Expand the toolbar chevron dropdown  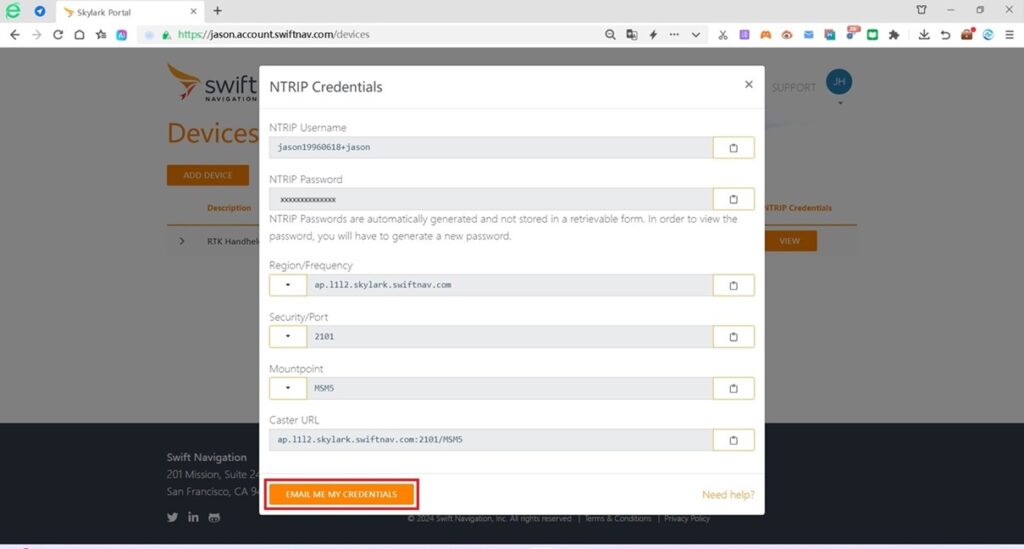tap(696, 35)
